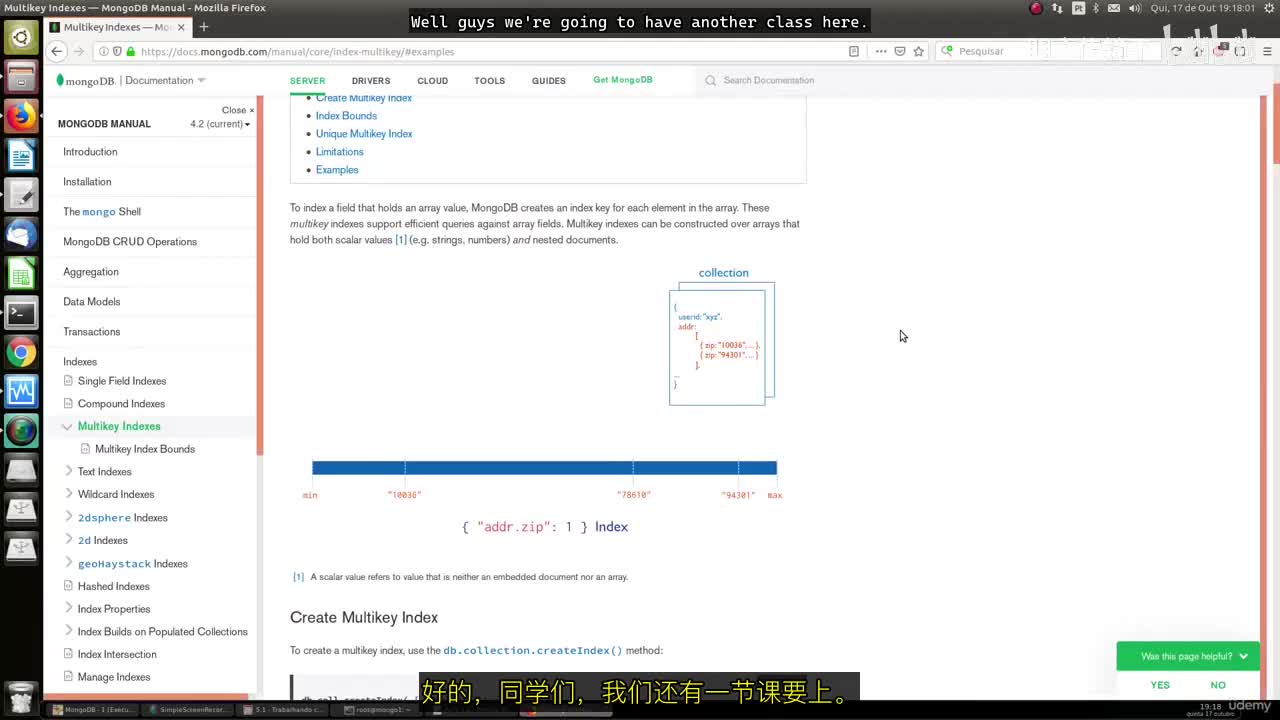The image size is (1280, 720).
Task: Expand the 2d Indexes section
Action: 68,540
